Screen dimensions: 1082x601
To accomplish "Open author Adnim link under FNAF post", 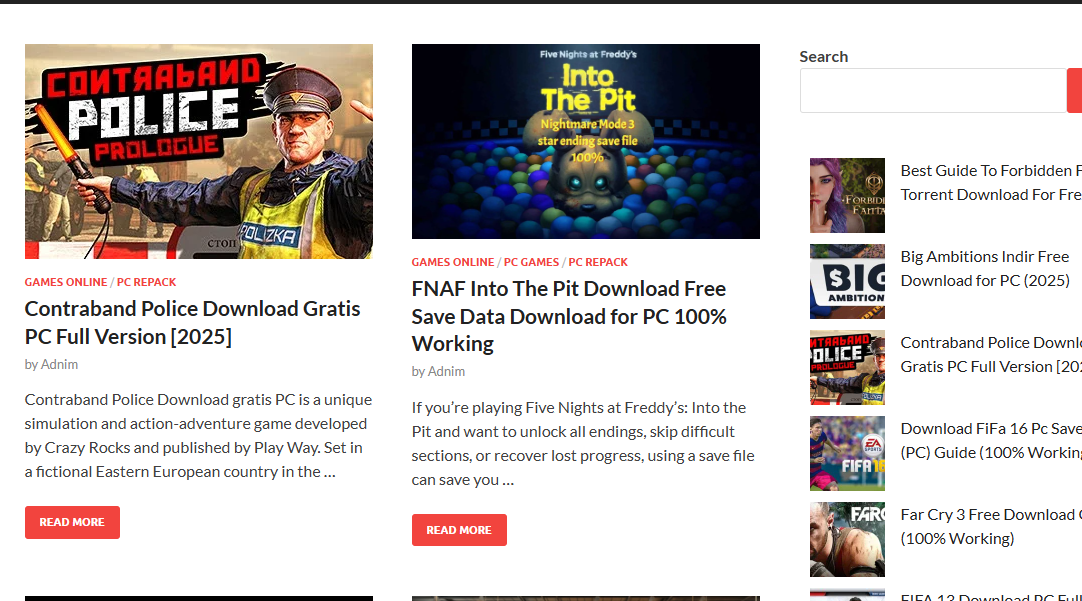I will point(446,371).
